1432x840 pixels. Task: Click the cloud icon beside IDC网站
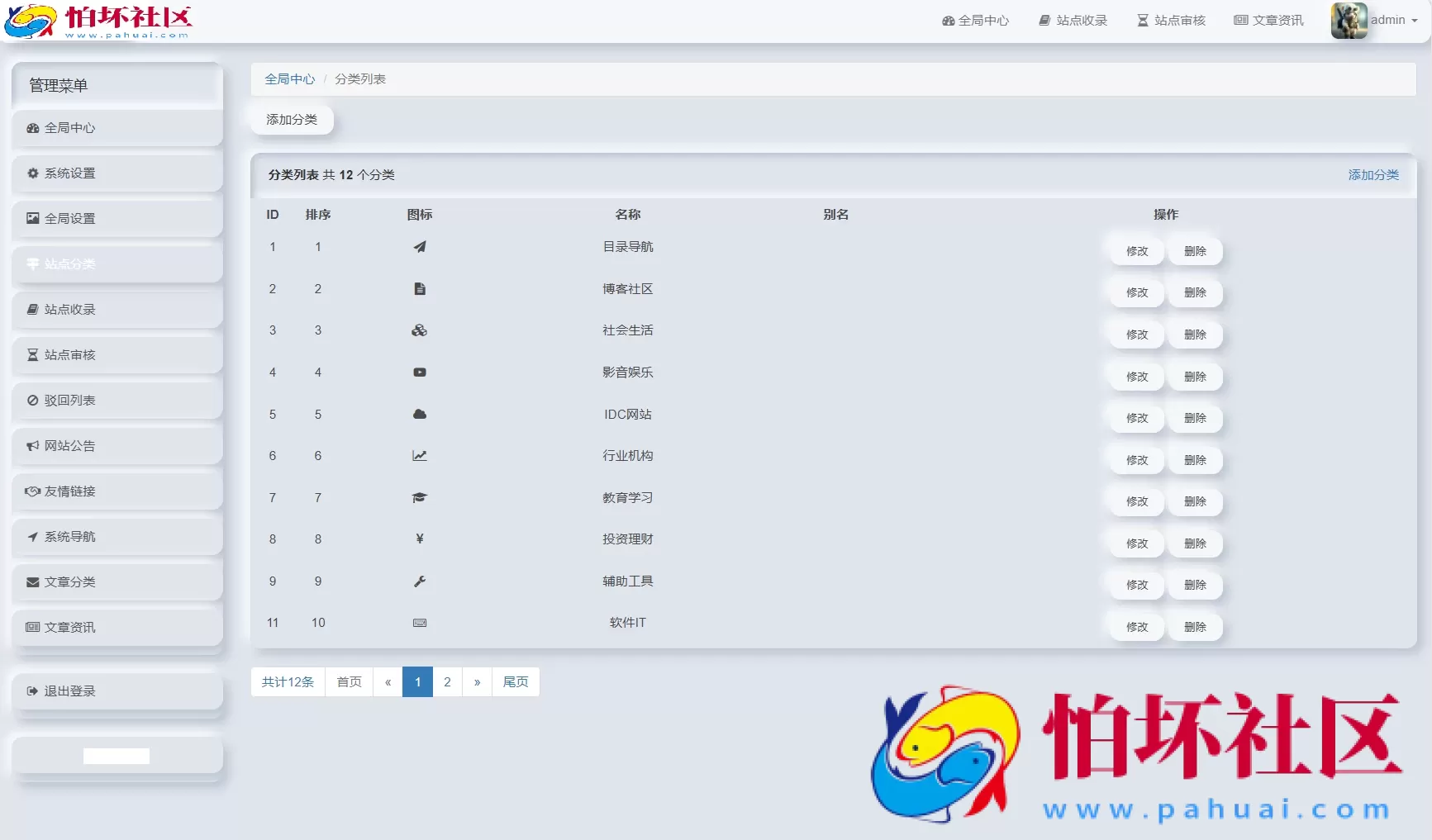(x=420, y=414)
